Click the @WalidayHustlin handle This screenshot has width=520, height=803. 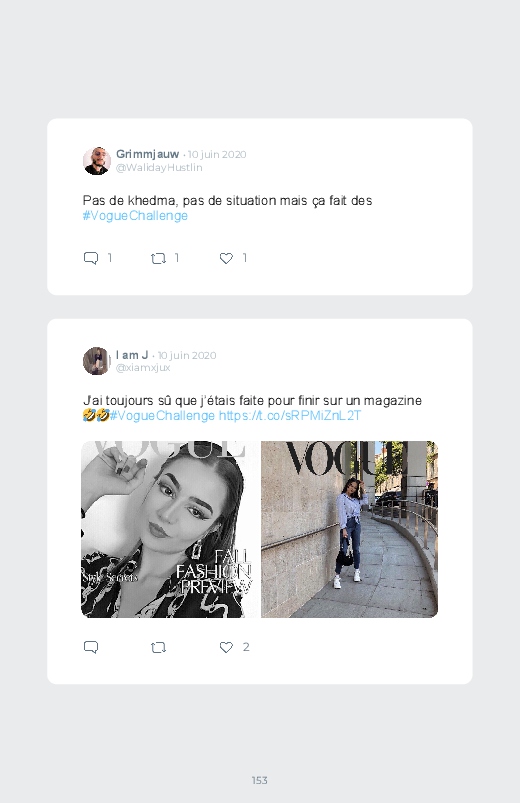coord(159,167)
